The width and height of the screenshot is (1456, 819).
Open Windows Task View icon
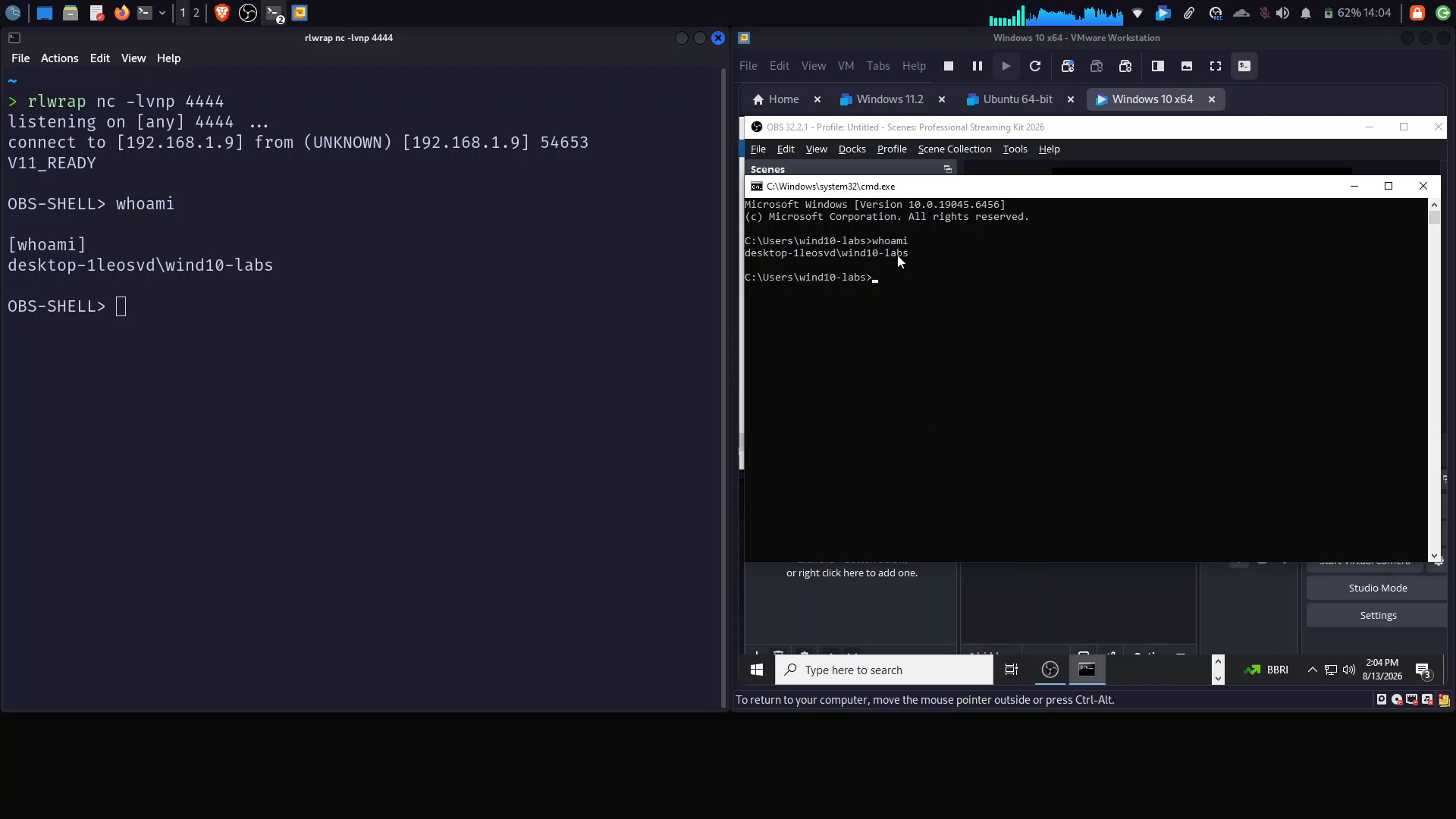[1012, 670]
